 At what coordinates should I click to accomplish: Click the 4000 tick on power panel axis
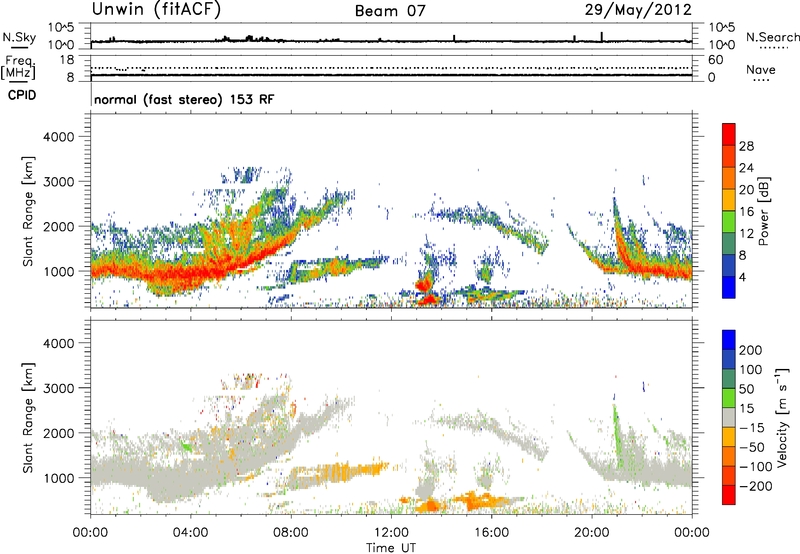pyautogui.click(x=58, y=137)
